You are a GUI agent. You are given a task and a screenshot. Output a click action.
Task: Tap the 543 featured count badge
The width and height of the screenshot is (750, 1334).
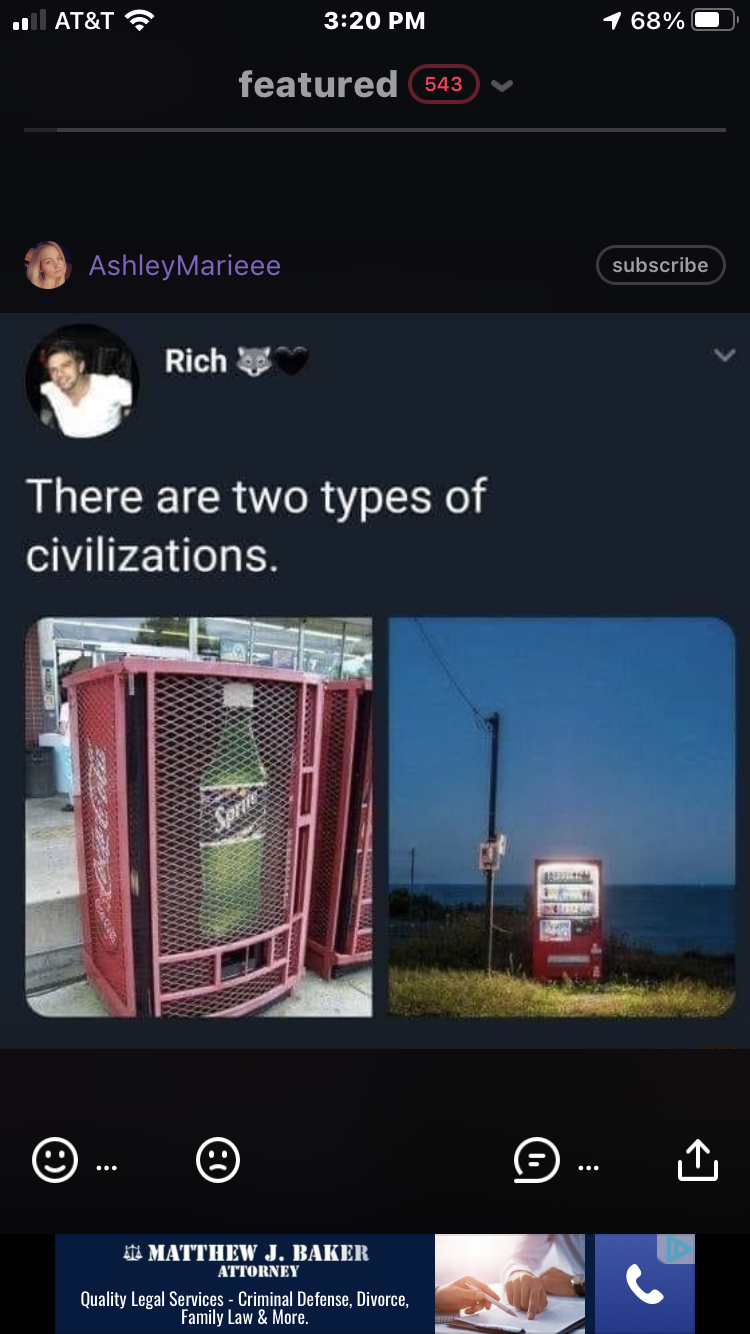point(443,84)
